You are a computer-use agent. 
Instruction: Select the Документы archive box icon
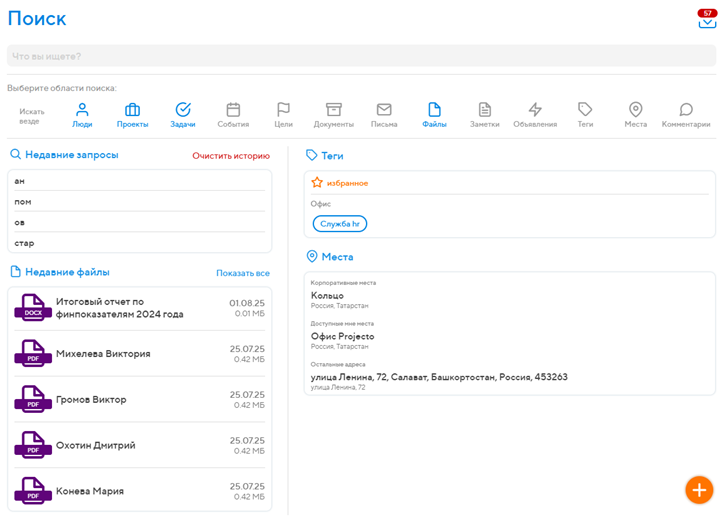pos(334,115)
